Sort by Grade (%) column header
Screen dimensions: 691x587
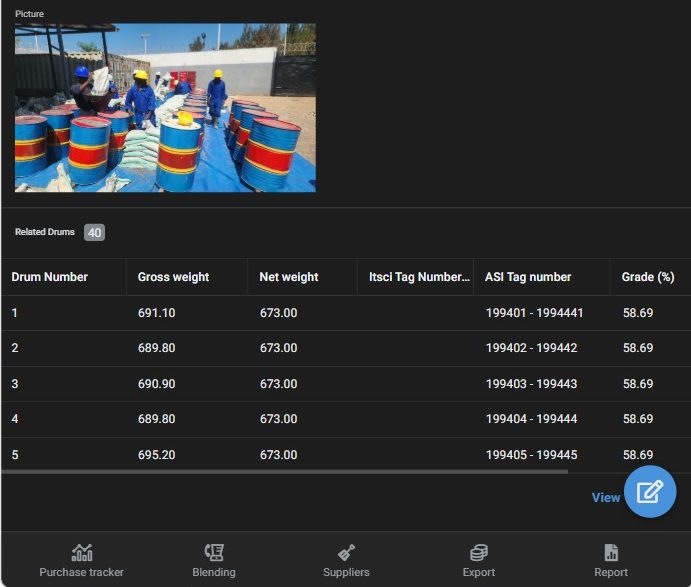click(648, 277)
